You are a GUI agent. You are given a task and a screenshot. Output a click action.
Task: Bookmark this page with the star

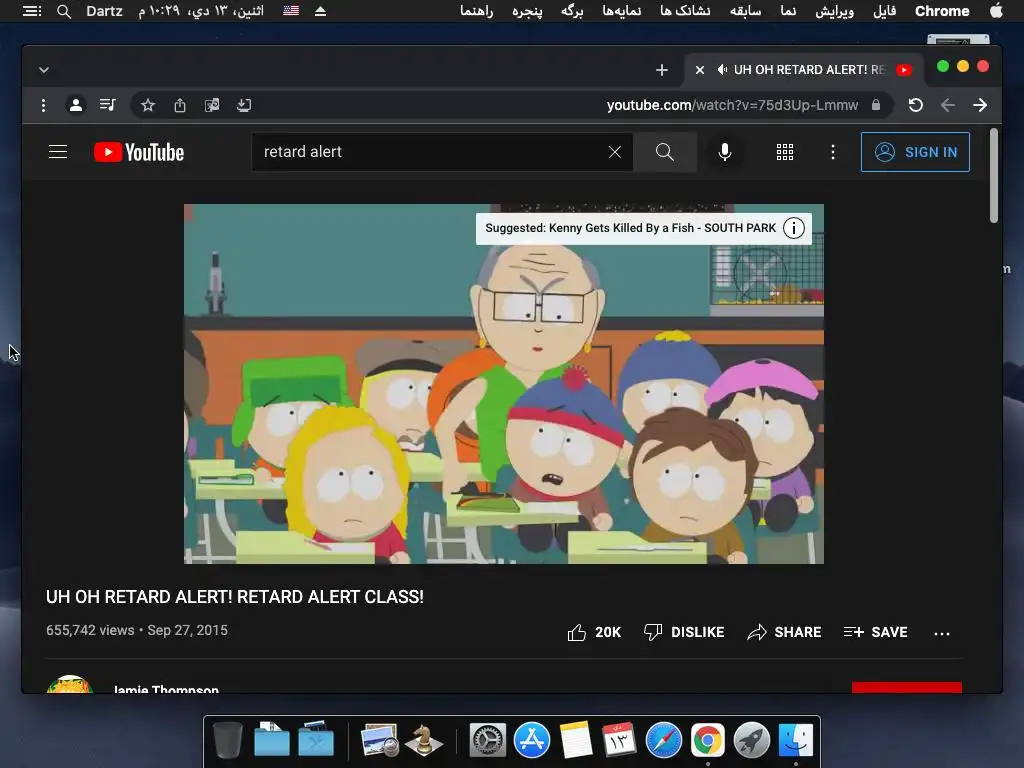tap(148, 105)
